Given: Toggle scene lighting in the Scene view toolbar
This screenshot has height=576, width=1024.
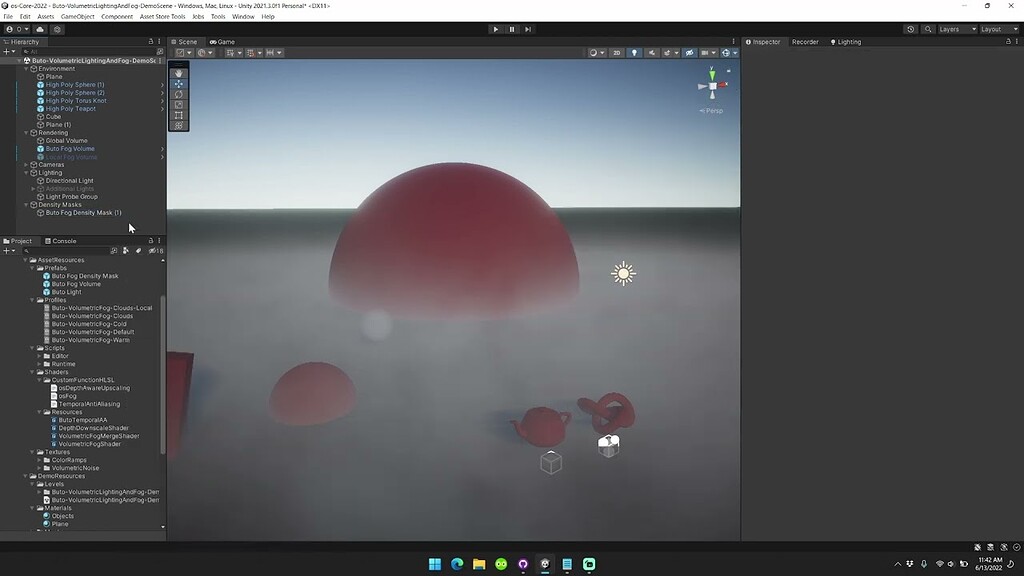Looking at the screenshot, I should pyautogui.click(x=635, y=52).
